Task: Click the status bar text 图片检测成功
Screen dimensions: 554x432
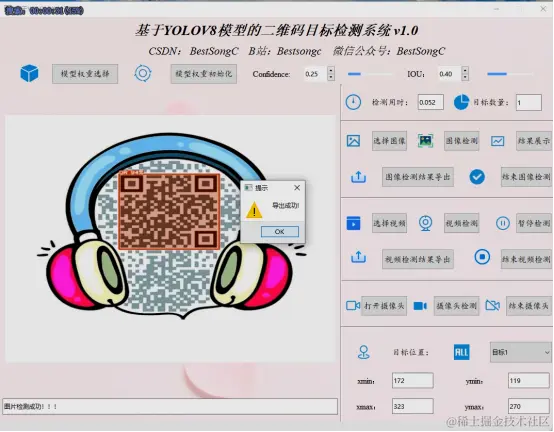Action: pyautogui.click(x=30, y=407)
